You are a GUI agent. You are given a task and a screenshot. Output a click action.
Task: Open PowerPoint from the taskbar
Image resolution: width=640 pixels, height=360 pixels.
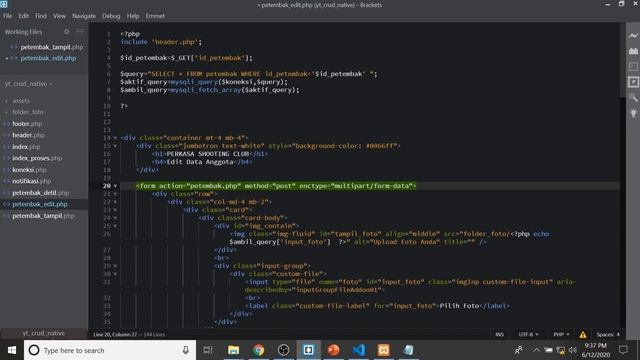[x=333, y=350]
